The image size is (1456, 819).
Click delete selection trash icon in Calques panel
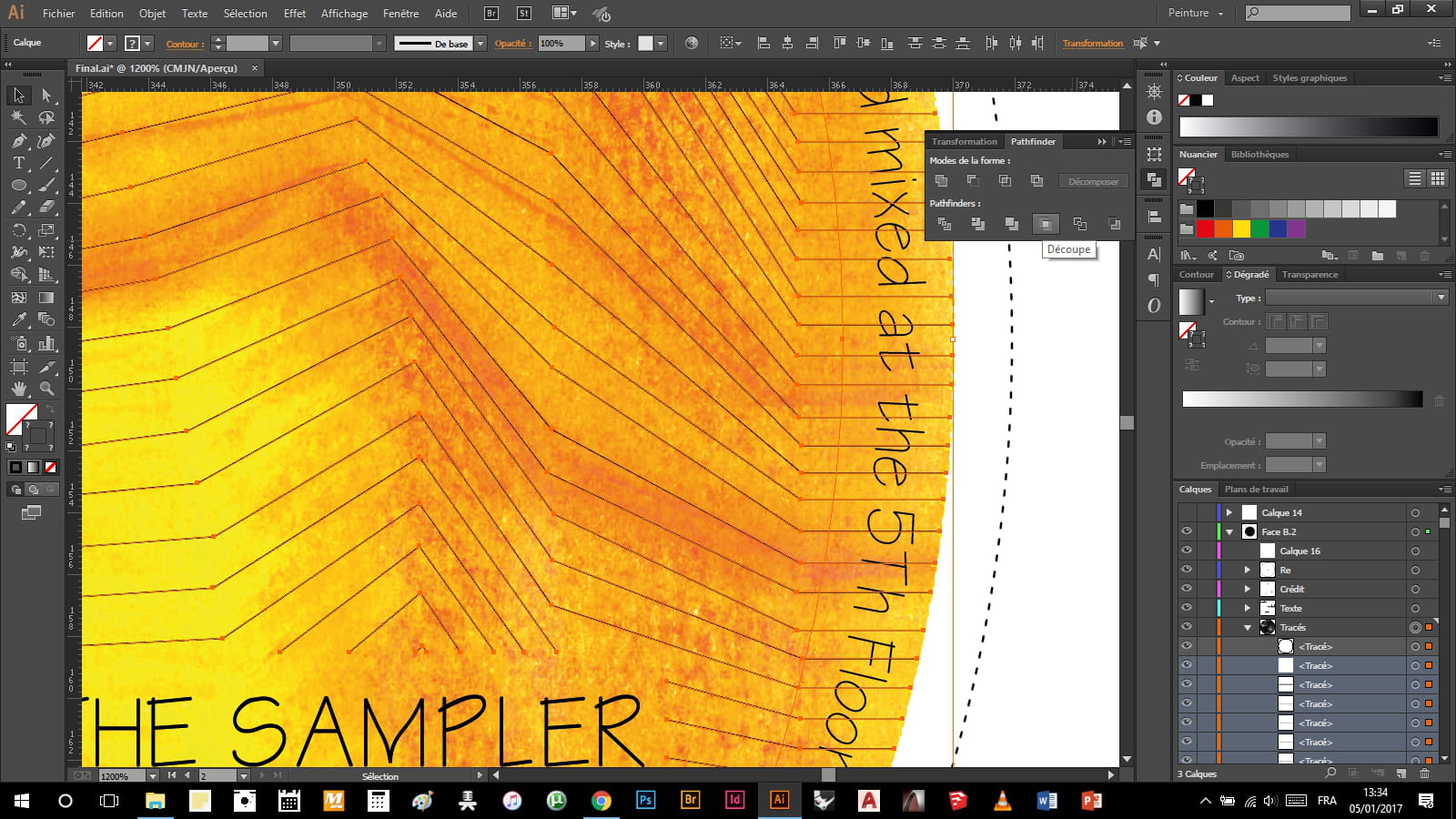pos(1425,773)
